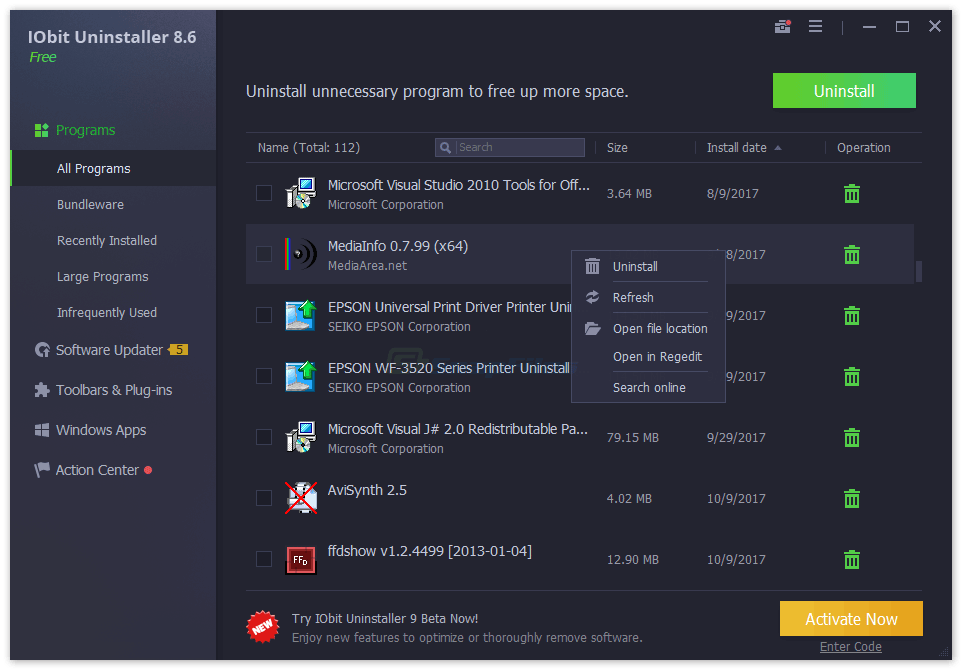Click trash icon for AviSynth 2.5

click(x=852, y=498)
